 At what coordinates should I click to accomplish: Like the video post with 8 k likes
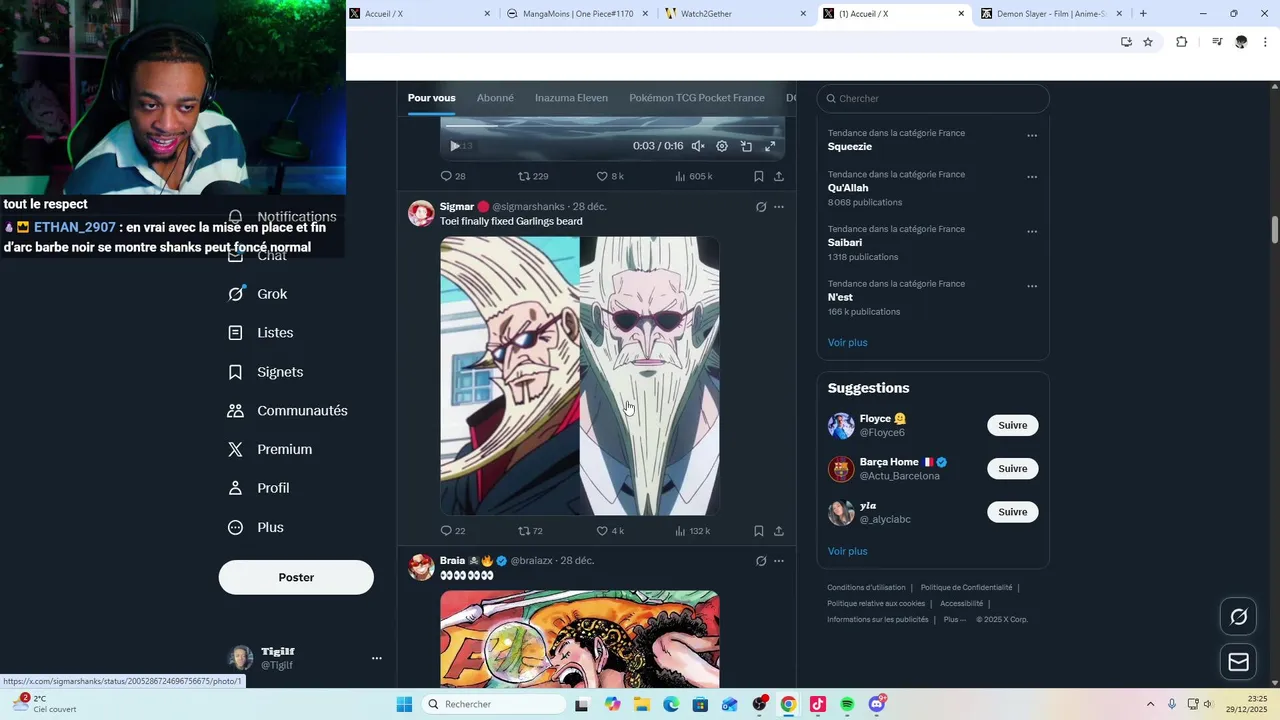[610, 176]
